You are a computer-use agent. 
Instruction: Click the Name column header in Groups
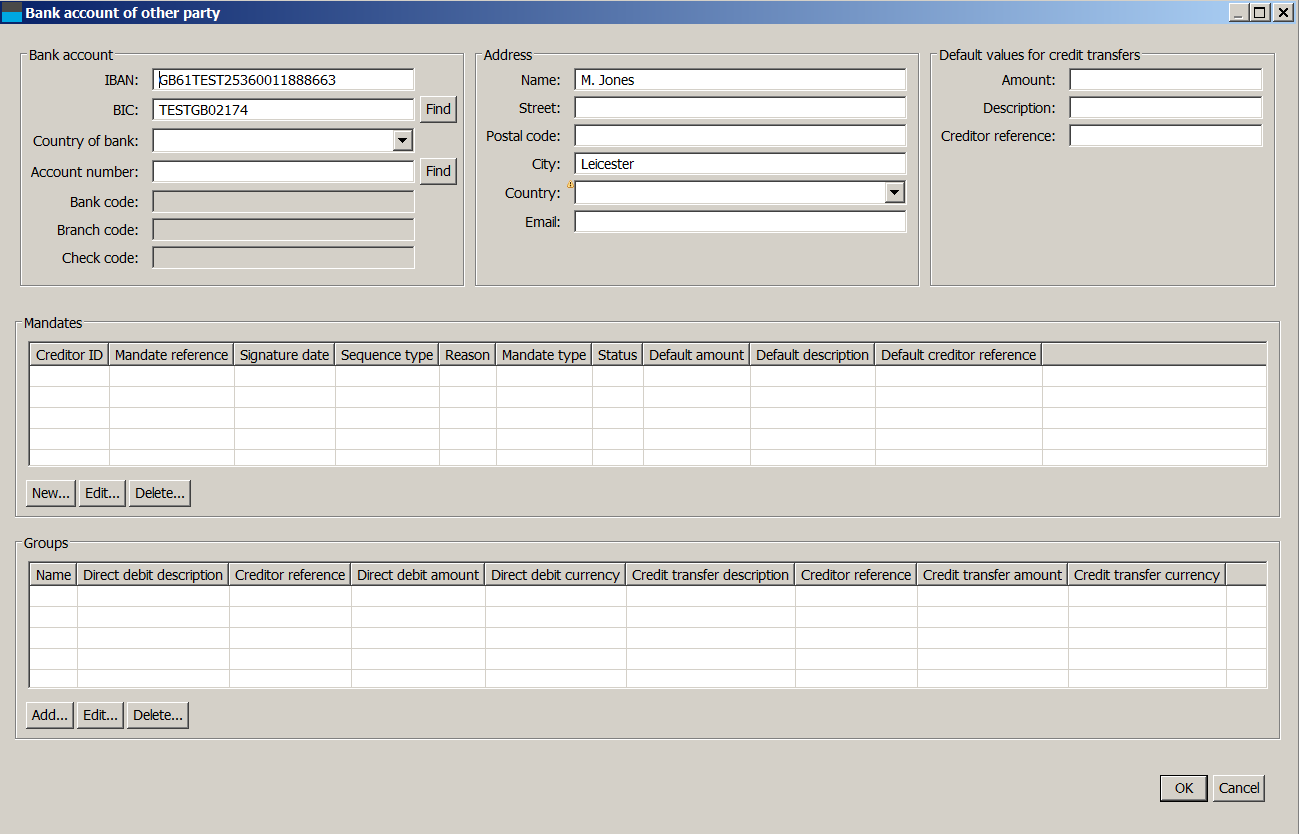[x=54, y=575]
